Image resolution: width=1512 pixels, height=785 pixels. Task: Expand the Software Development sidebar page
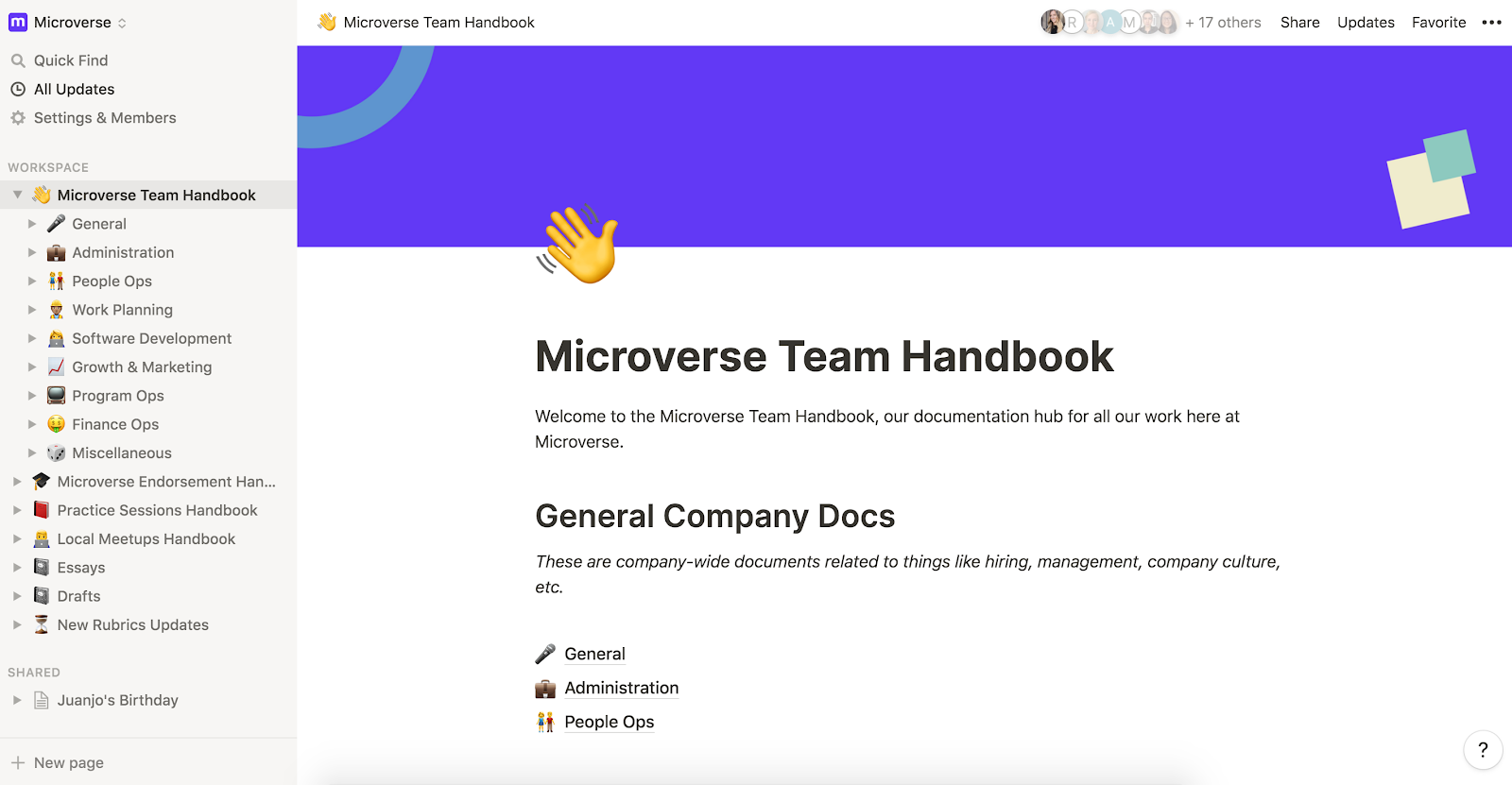pos(32,338)
